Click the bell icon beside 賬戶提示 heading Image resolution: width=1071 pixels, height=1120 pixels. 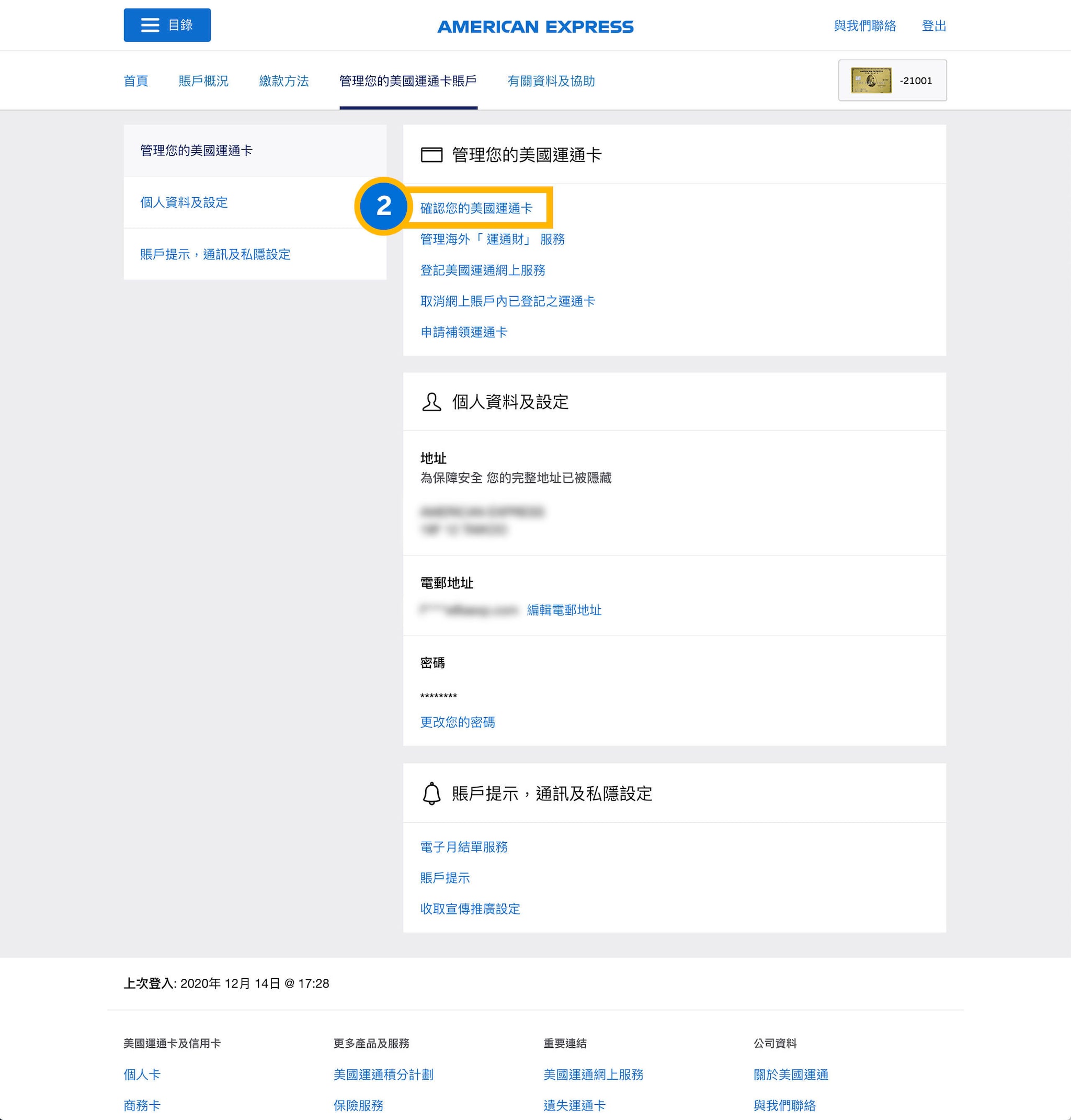[x=431, y=793]
